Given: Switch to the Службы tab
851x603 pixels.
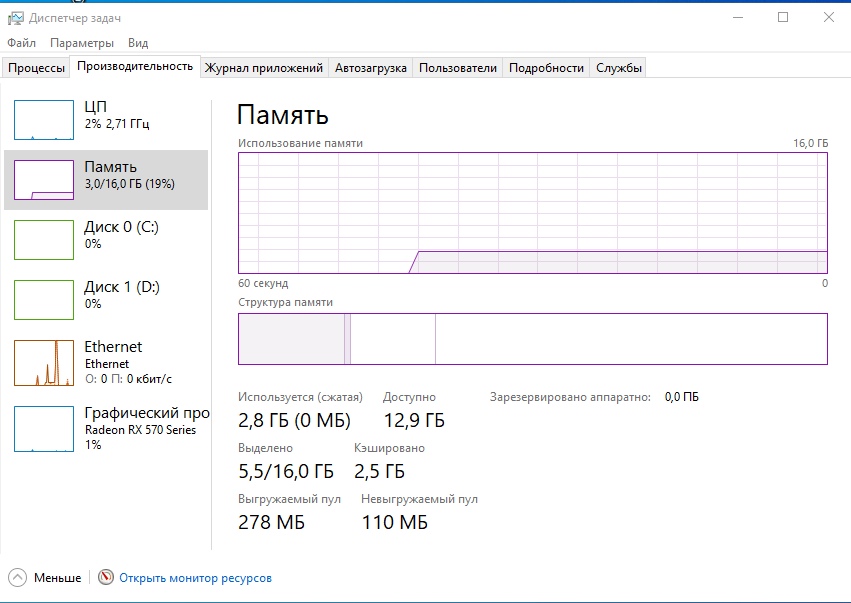Looking at the screenshot, I should [x=619, y=68].
